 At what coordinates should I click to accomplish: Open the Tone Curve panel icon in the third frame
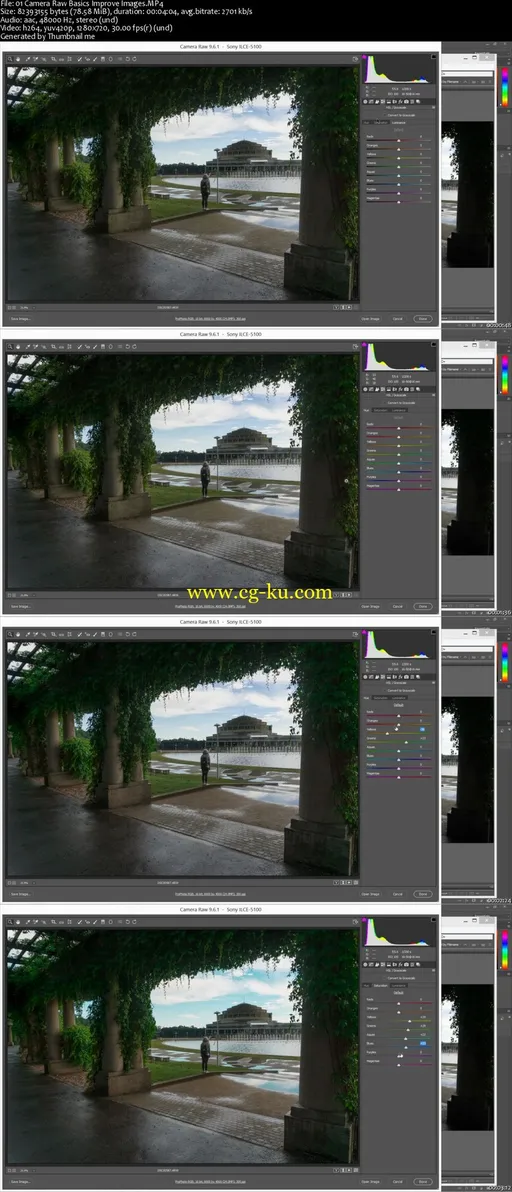pos(371,677)
